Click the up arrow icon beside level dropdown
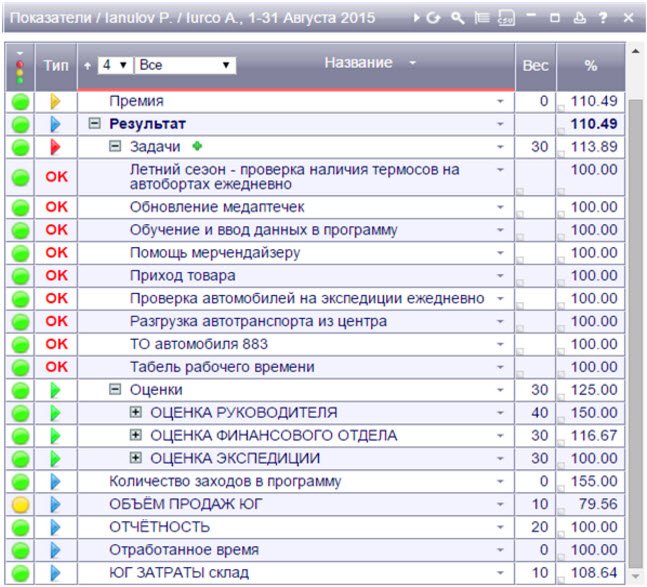The image size is (647, 587). (x=87, y=66)
